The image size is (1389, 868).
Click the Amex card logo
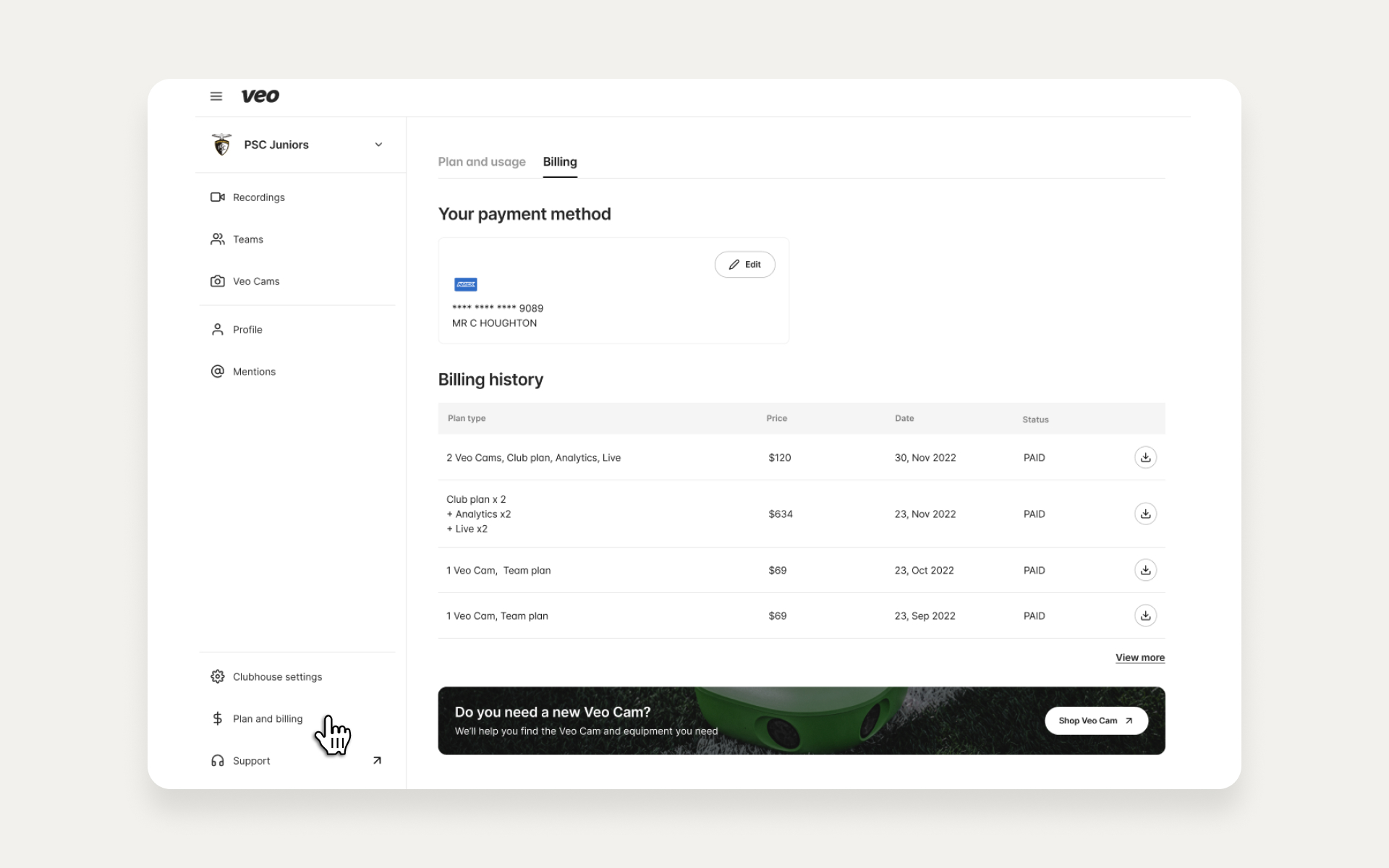(x=465, y=284)
